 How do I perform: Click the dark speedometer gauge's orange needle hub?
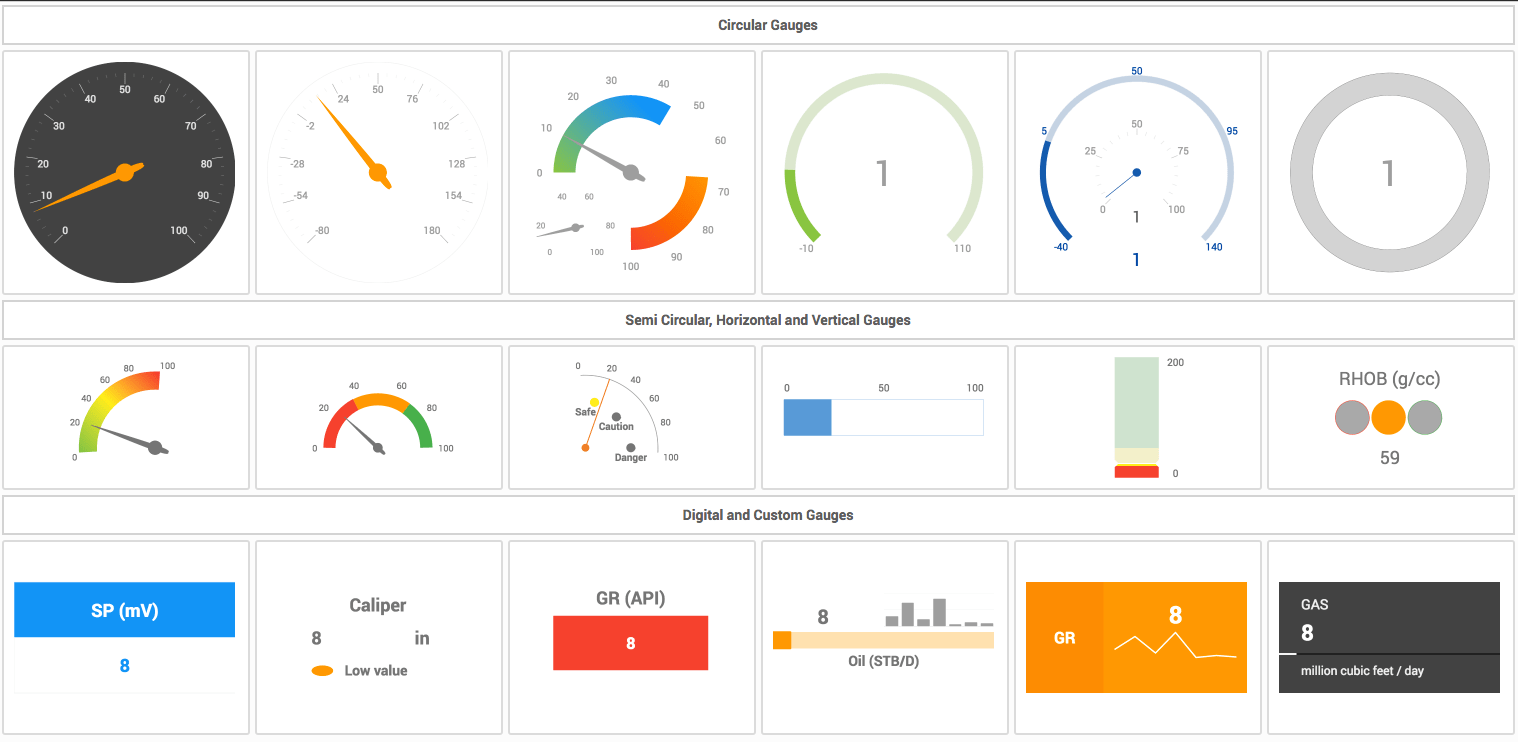tap(125, 172)
